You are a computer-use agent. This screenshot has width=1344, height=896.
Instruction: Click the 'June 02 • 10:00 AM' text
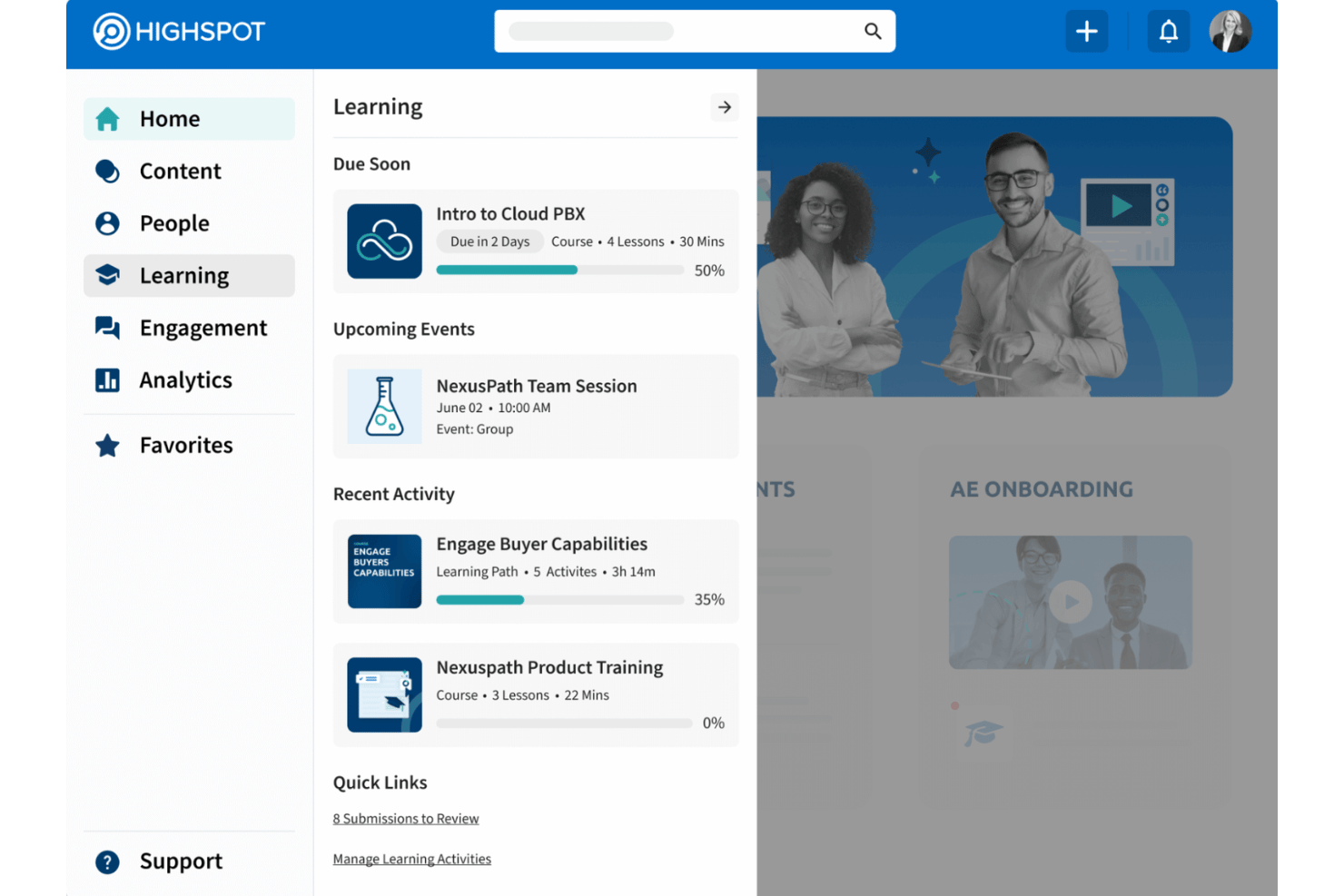coord(493,408)
